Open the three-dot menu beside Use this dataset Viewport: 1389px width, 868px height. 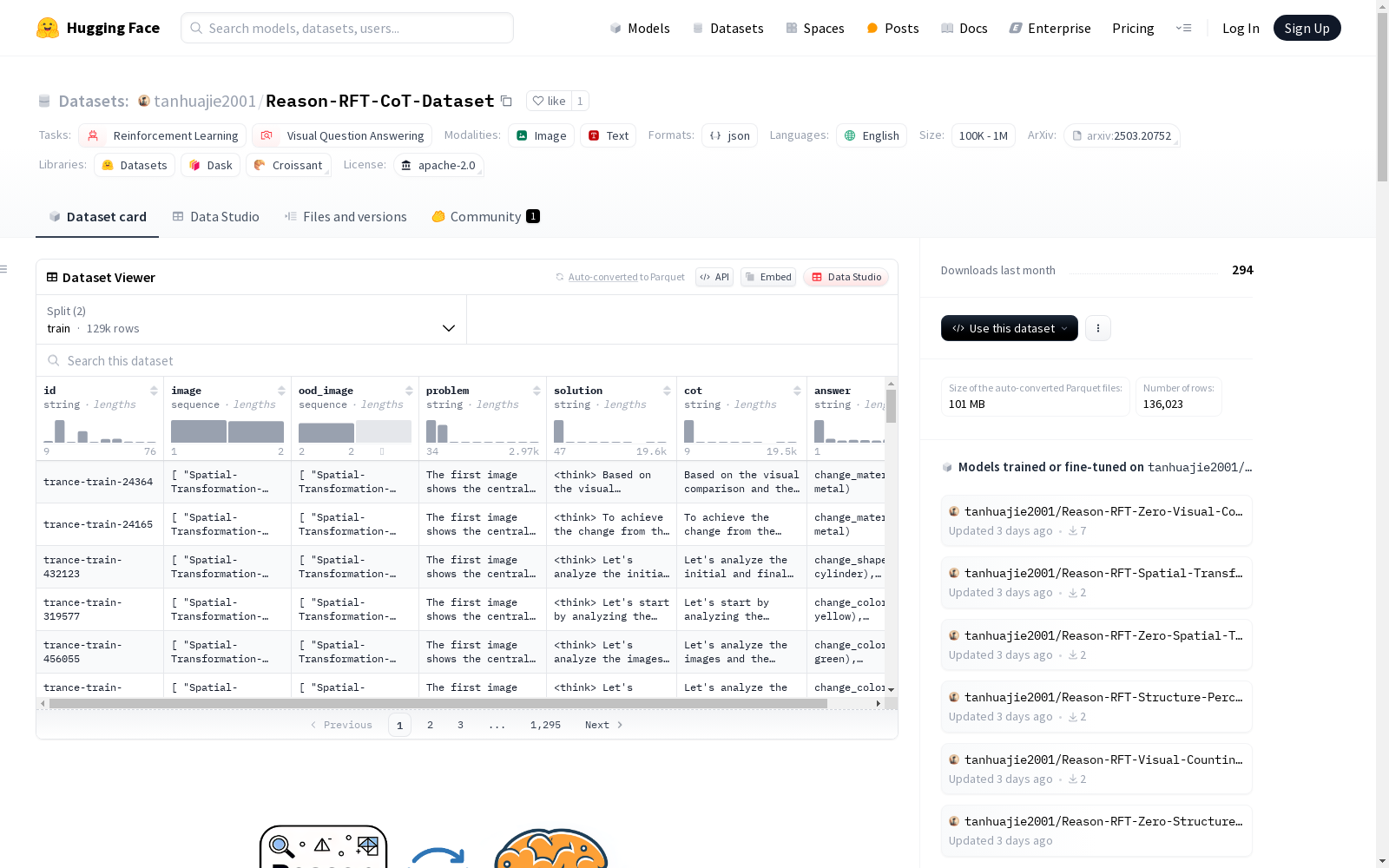pos(1098,328)
